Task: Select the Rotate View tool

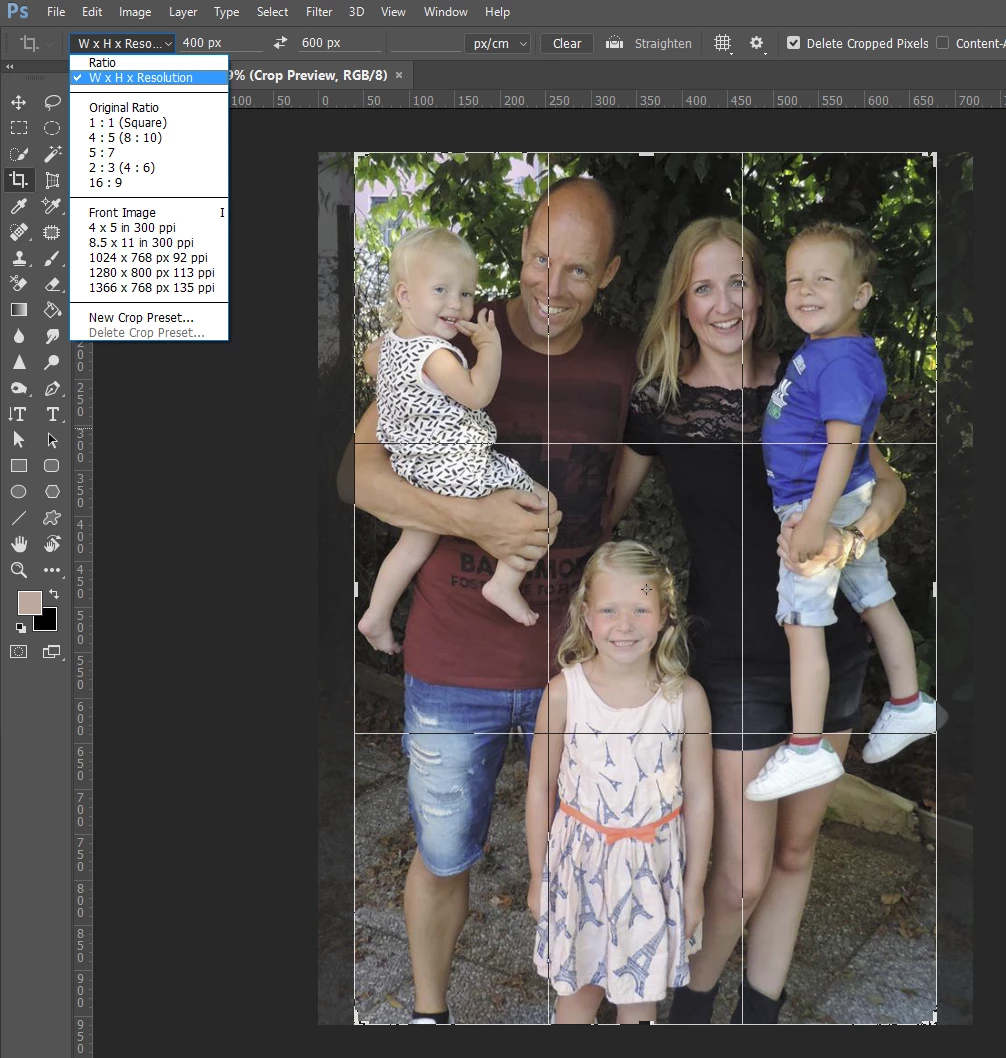Action: tap(52, 544)
